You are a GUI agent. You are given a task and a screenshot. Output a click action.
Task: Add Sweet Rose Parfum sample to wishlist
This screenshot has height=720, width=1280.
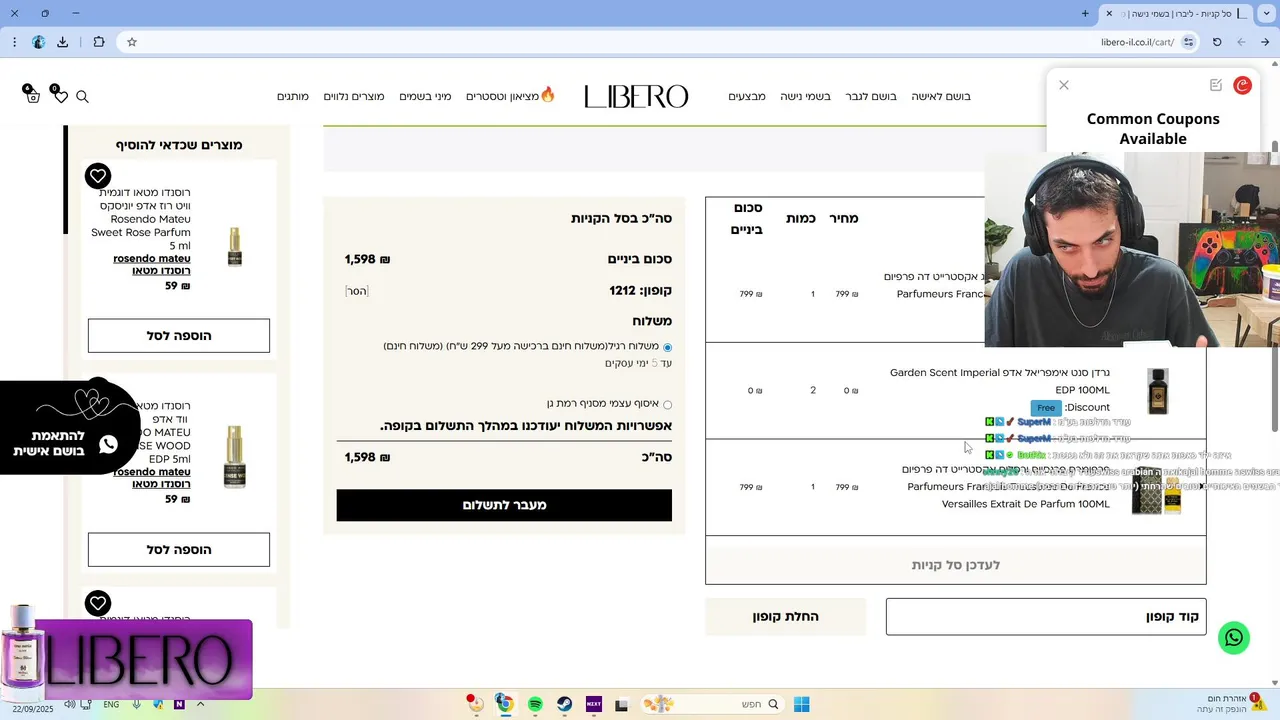[97, 176]
